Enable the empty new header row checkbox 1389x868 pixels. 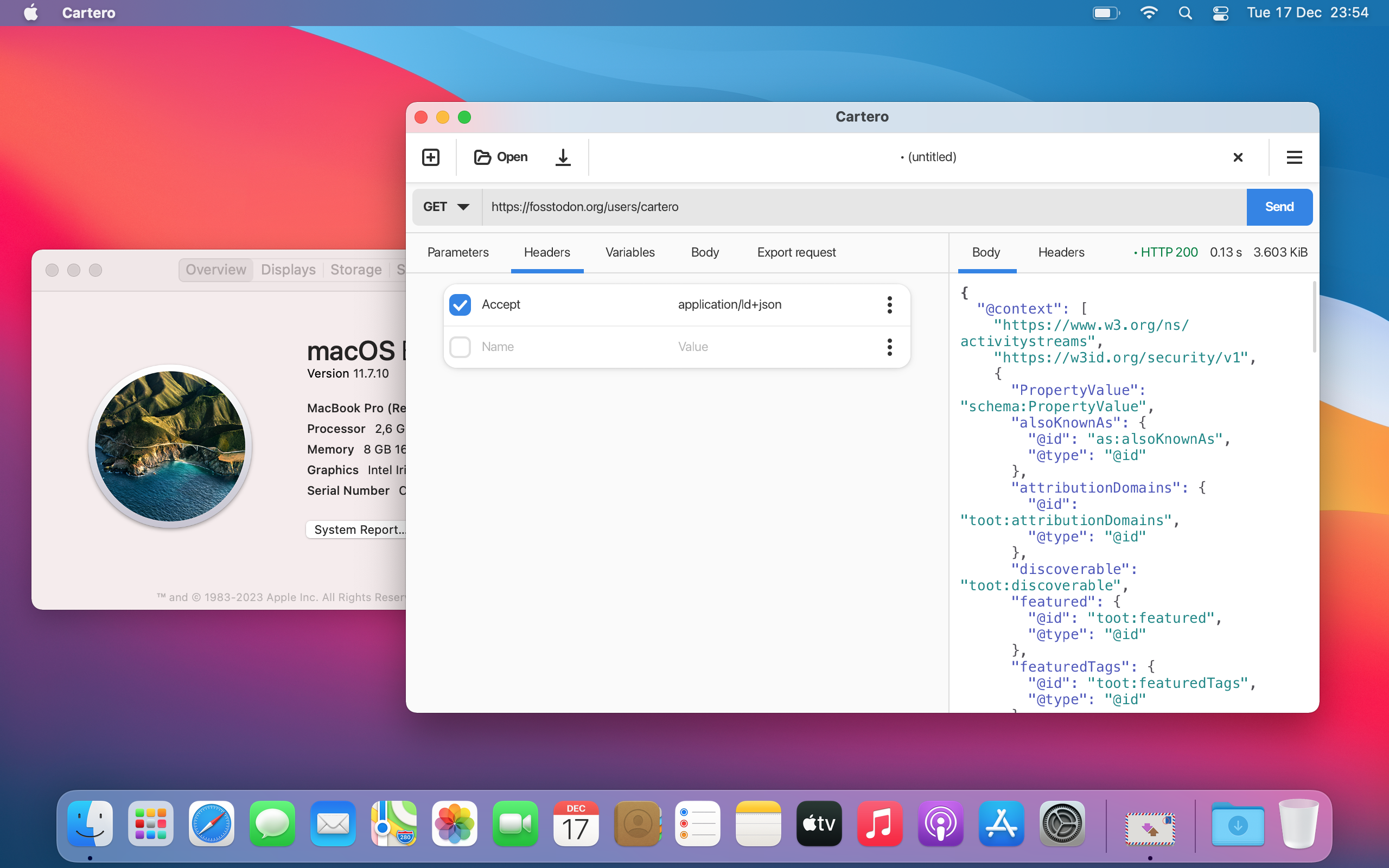(460, 347)
